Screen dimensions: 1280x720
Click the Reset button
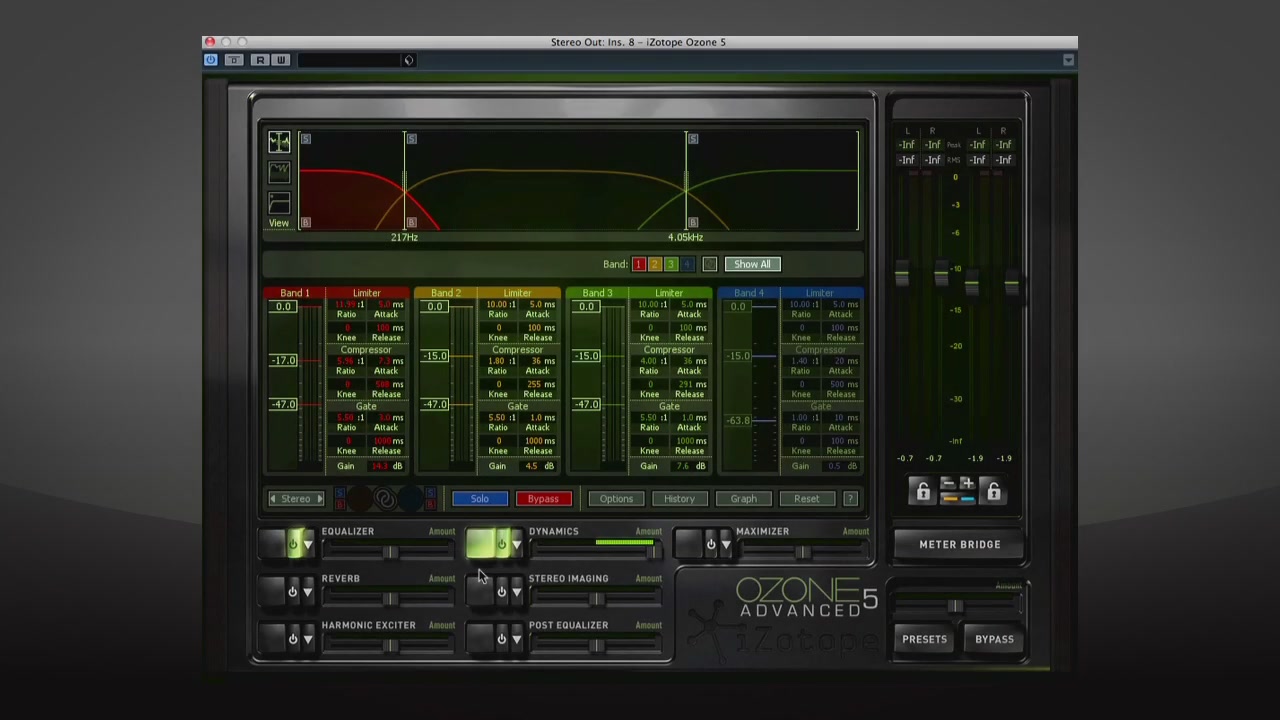[x=806, y=498]
